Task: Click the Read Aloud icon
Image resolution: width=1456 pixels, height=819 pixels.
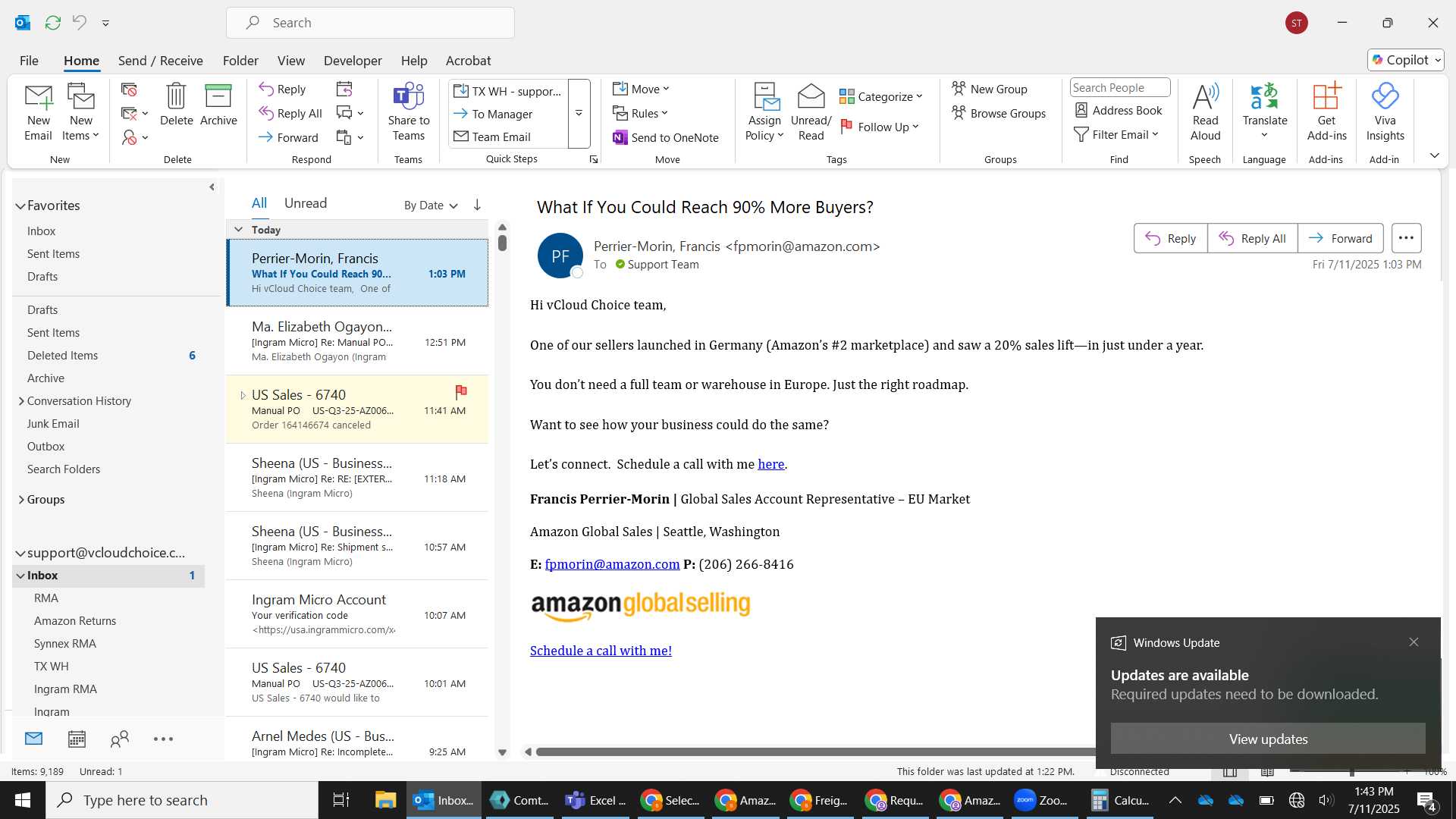Action: point(1205,97)
